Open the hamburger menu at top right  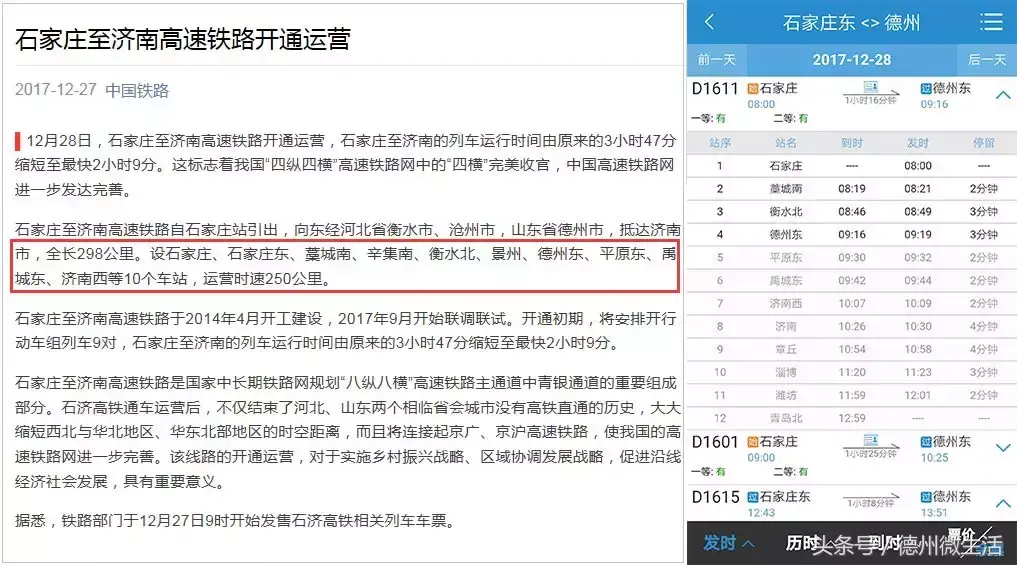pos(991,22)
